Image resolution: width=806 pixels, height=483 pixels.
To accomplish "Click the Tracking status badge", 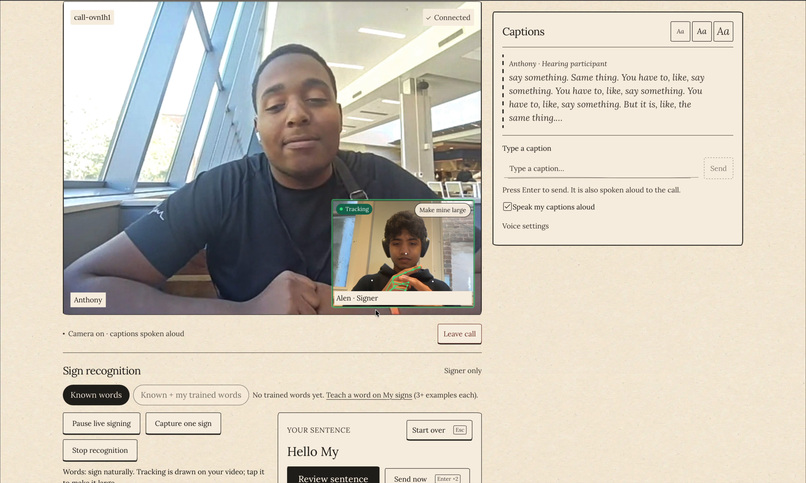I will point(354,209).
